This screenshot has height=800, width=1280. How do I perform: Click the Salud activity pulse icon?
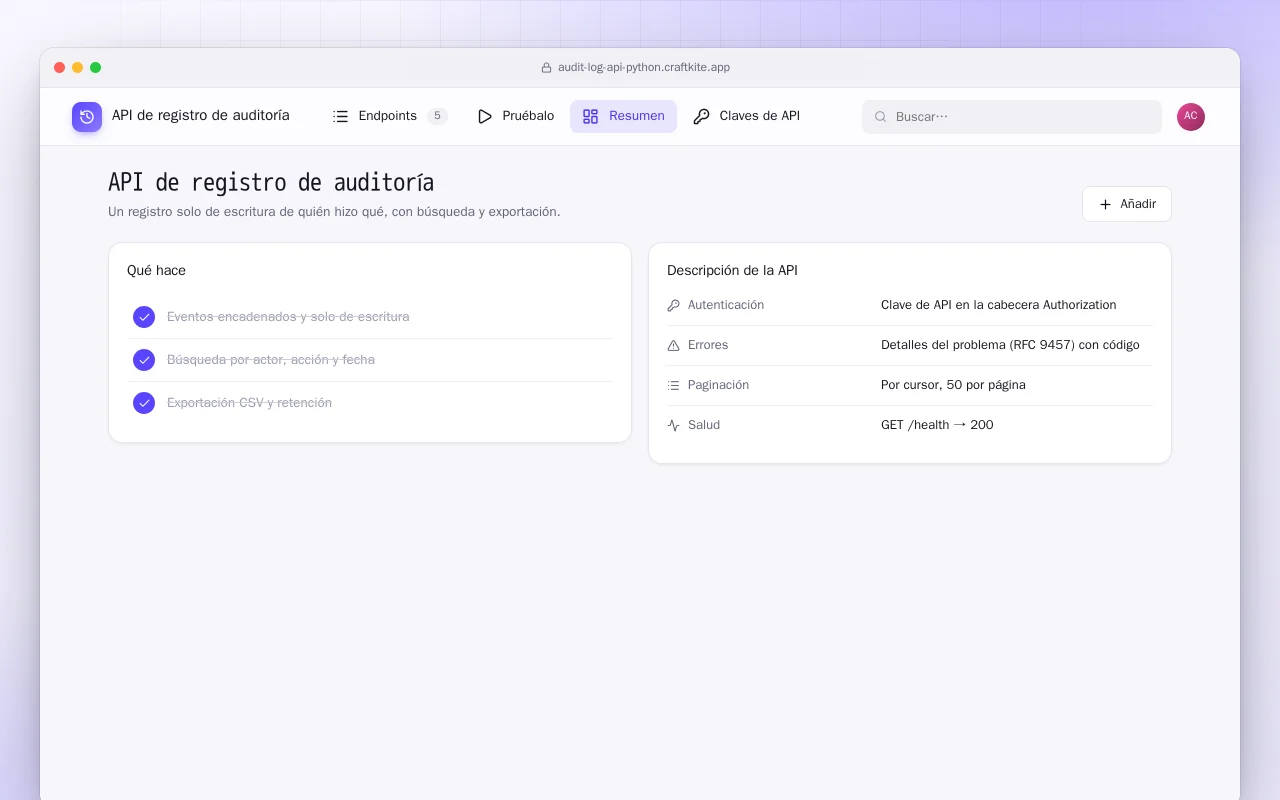[x=673, y=425]
